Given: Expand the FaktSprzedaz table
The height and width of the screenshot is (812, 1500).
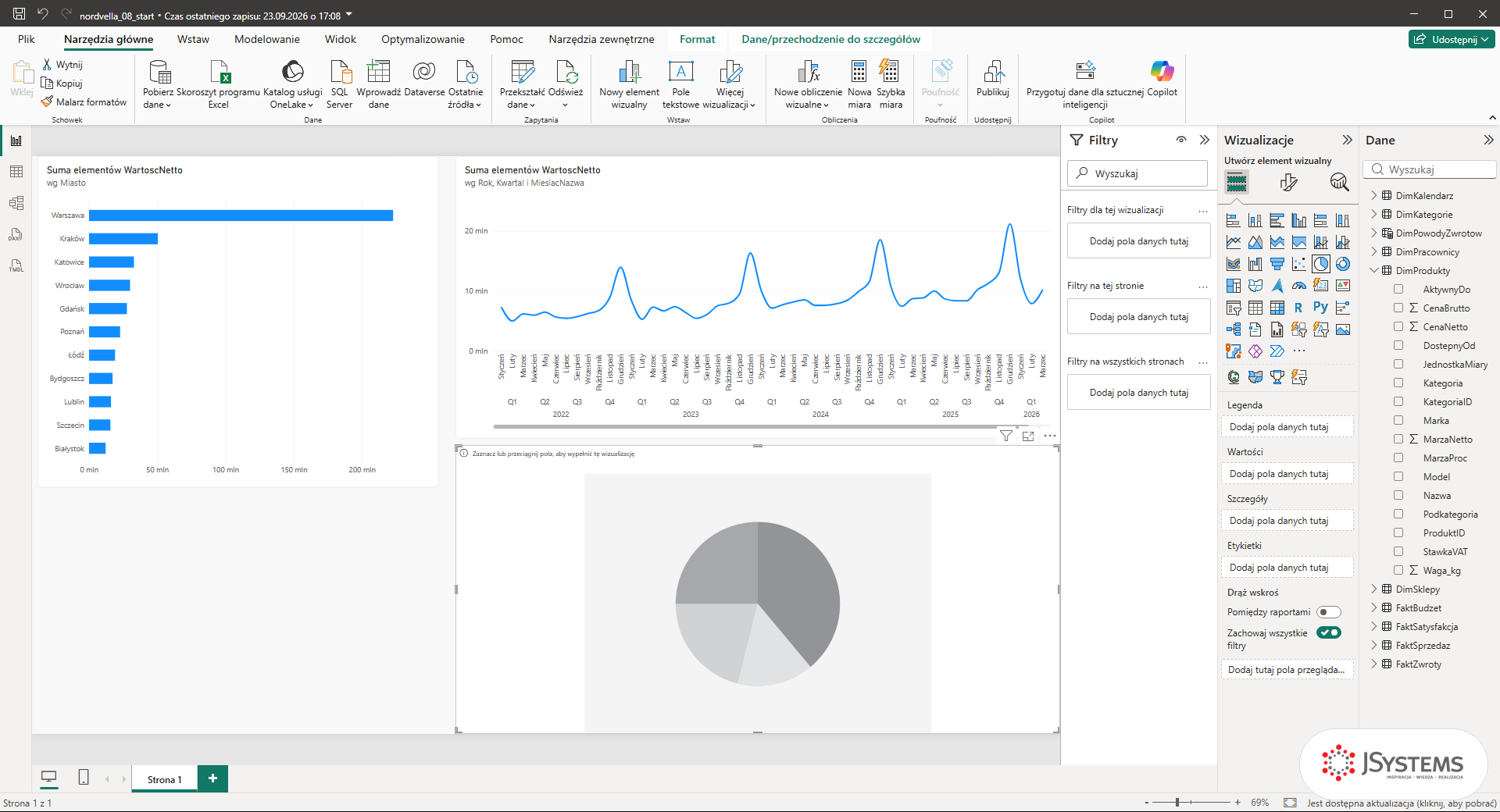Looking at the screenshot, I should point(1374,646).
